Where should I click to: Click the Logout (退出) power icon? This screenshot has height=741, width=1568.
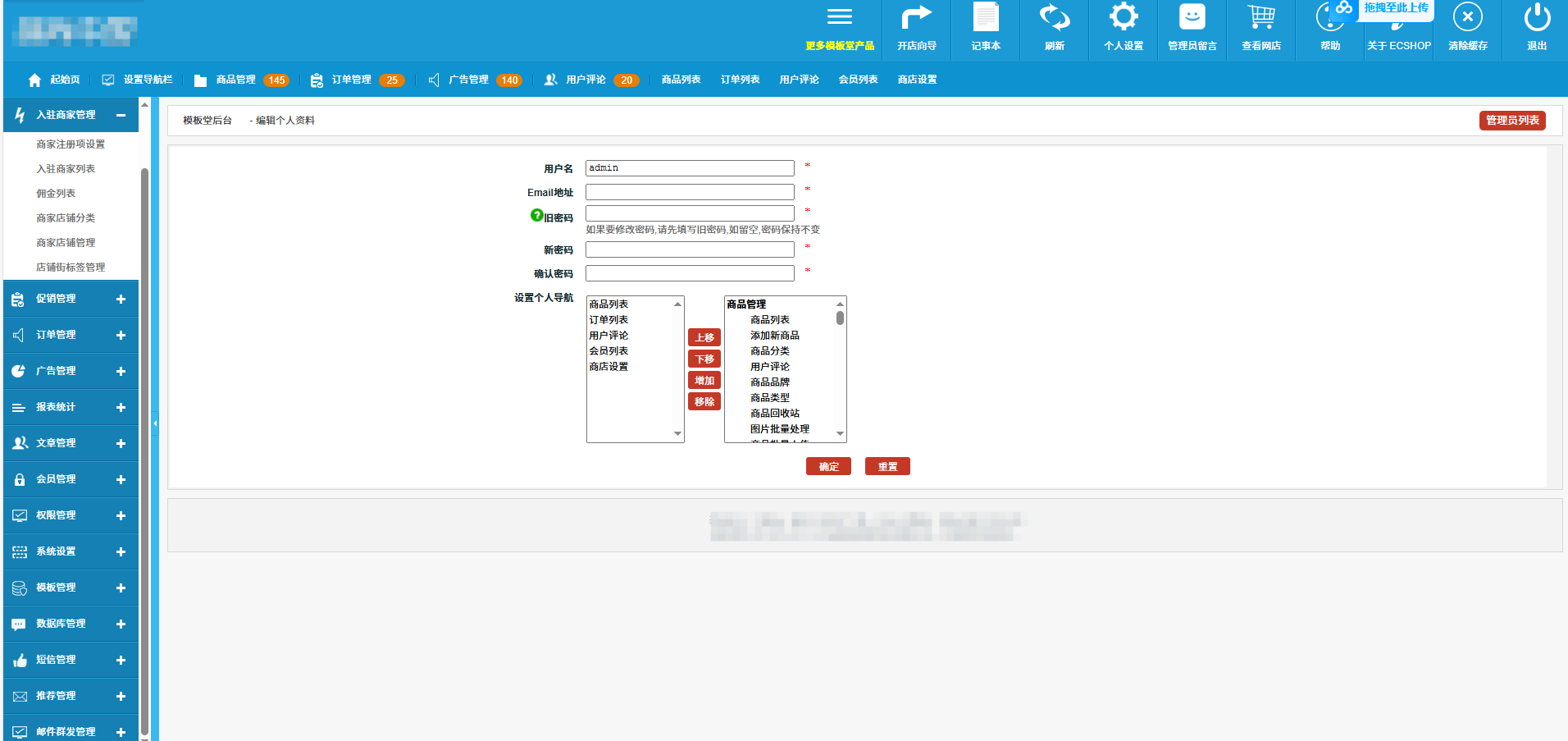(x=1537, y=20)
